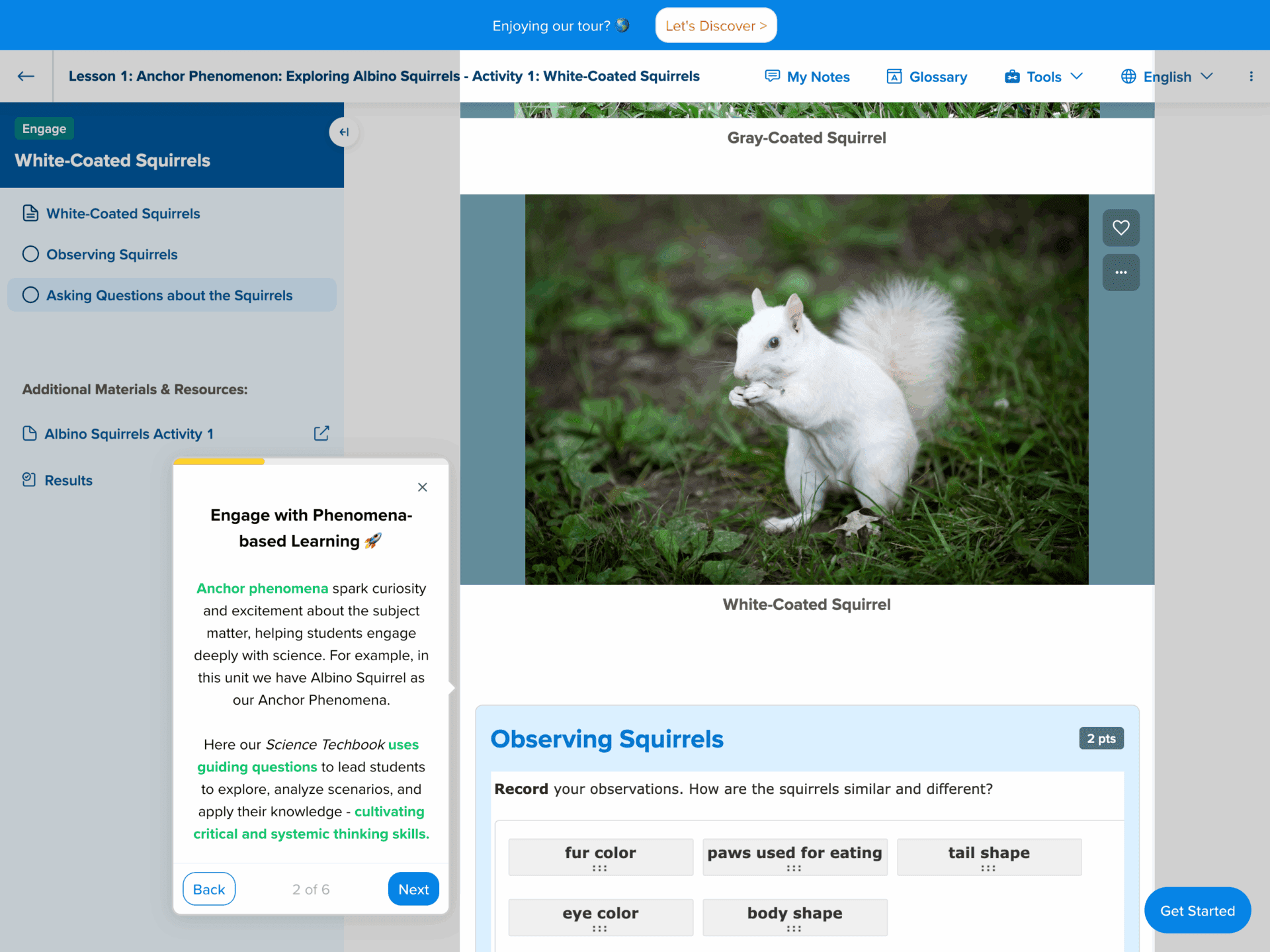This screenshot has height=952, width=1270.
Task: Favorite the white squirrel image with heart
Action: 1121,228
